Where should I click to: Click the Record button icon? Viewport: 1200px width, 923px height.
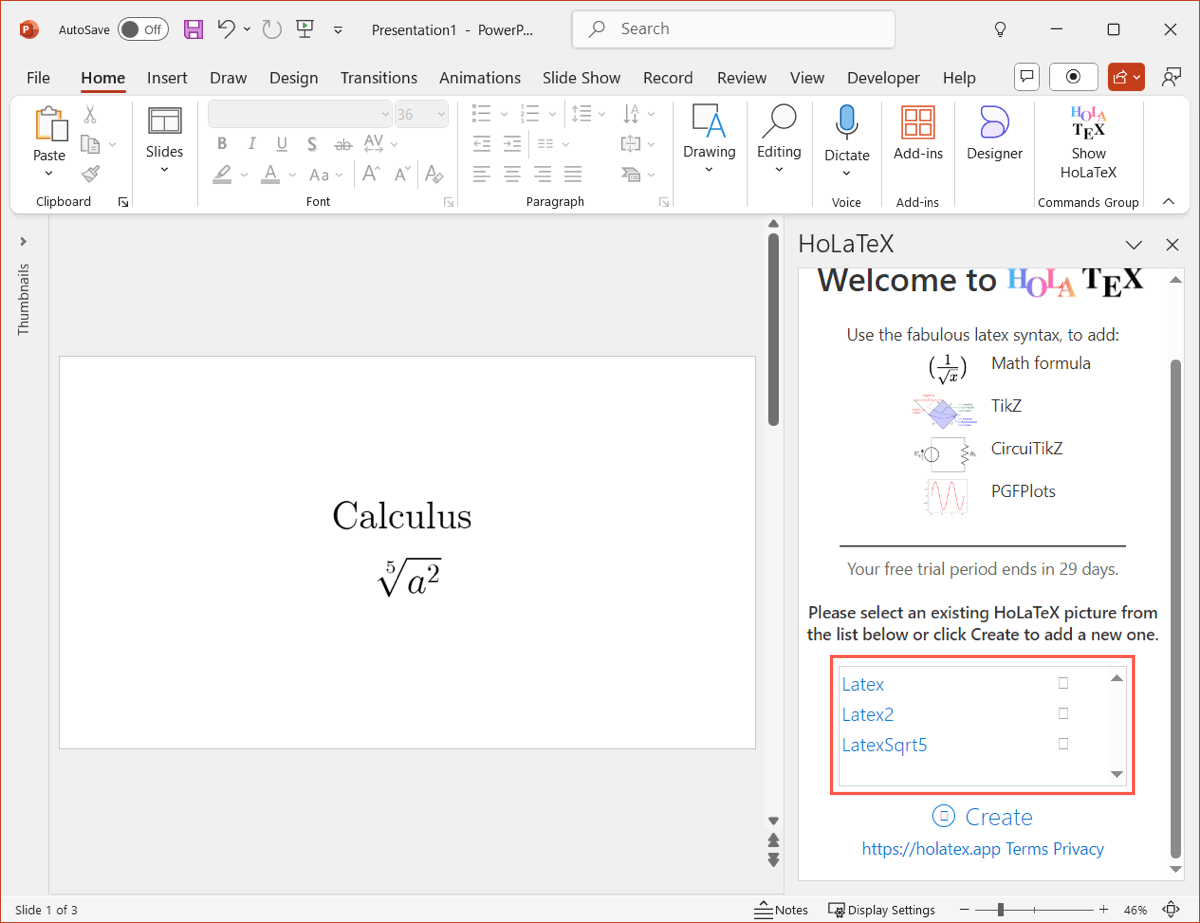[x=1074, y=76]
